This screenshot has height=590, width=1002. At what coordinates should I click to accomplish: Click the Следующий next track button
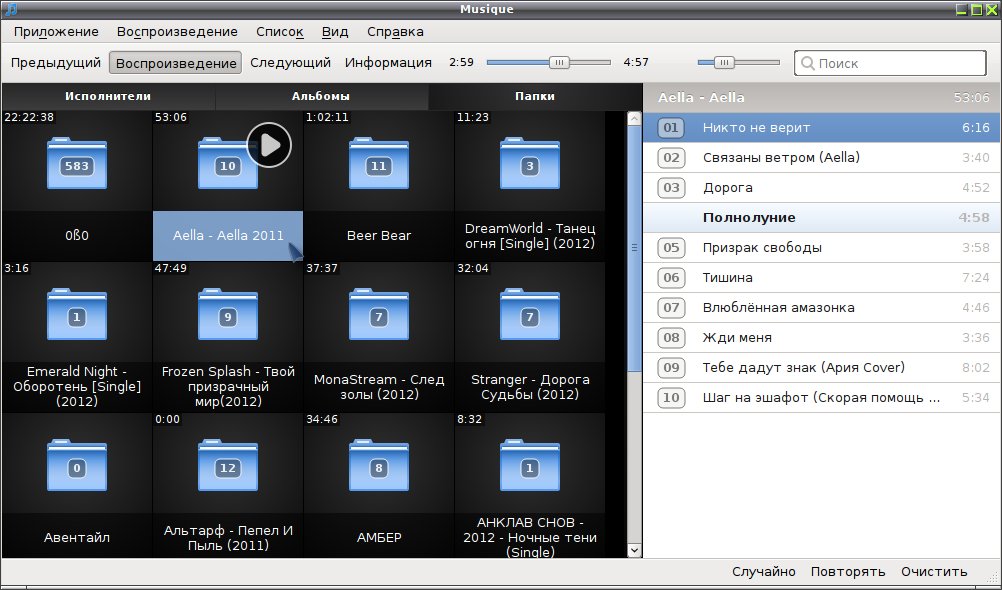click(290, 63)
